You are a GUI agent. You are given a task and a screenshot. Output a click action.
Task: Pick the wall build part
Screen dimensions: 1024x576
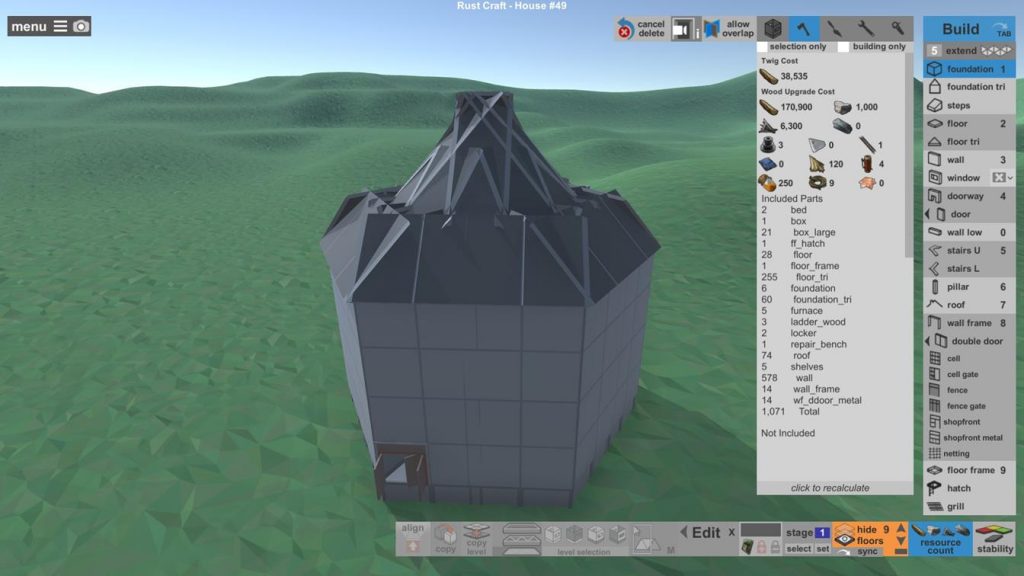point(969,159)
